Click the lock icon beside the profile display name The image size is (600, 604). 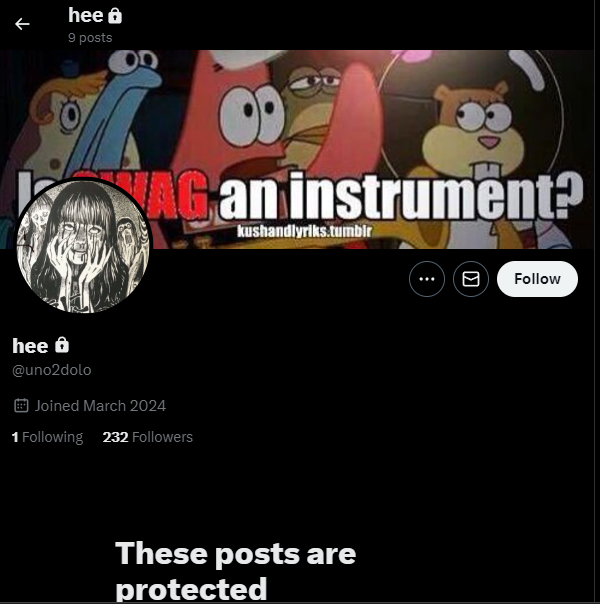click(x=62, y=345)
